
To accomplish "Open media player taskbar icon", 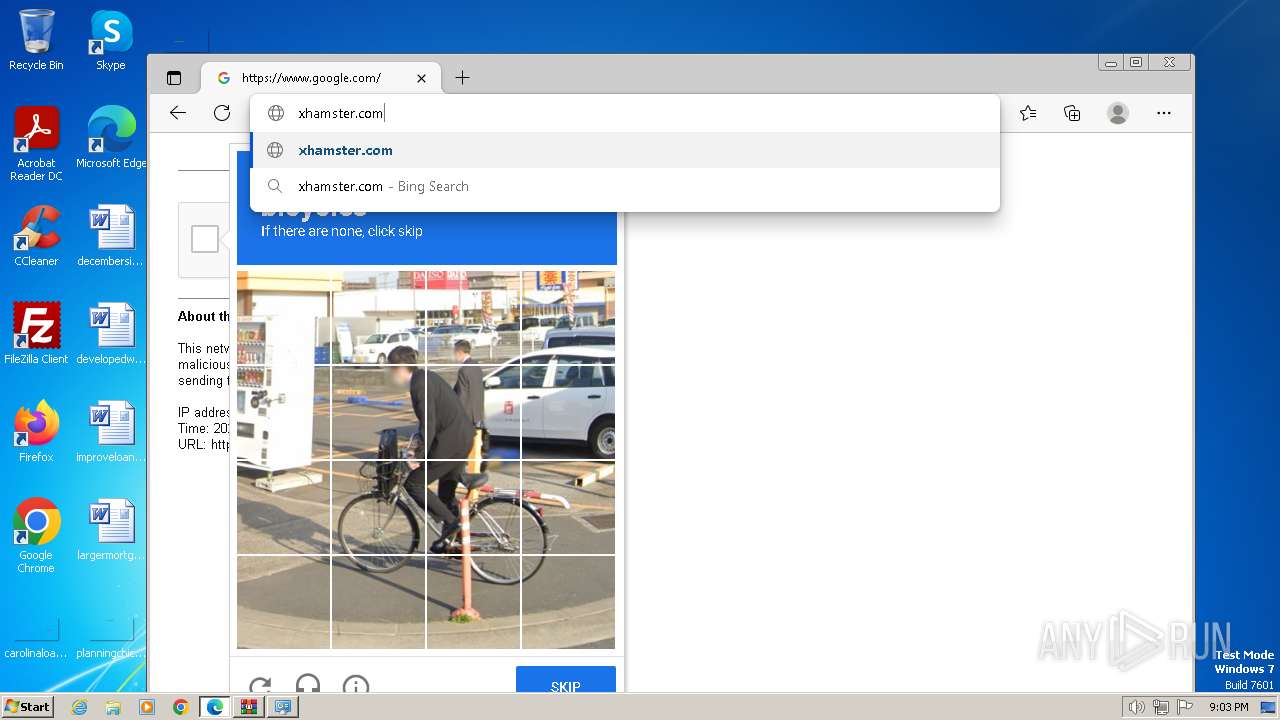I will 147,707.
